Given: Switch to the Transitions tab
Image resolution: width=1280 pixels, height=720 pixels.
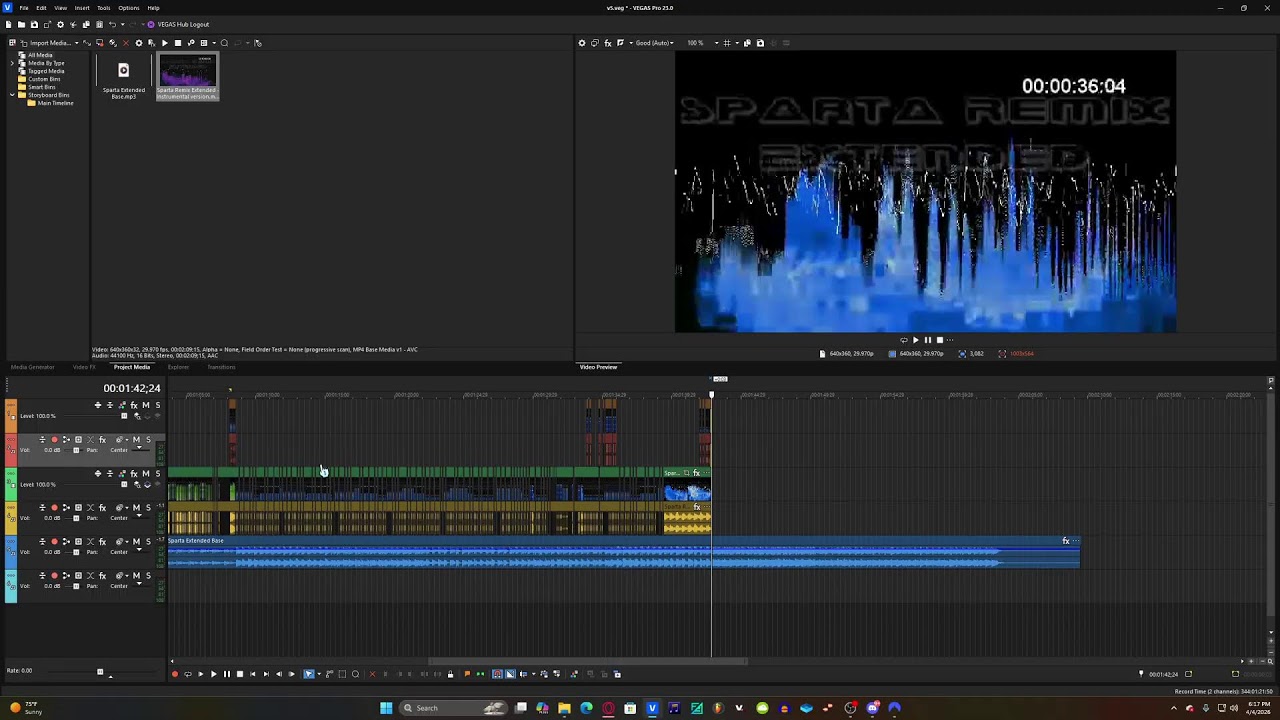Looking at the screenshot, I should click(221, 367).
